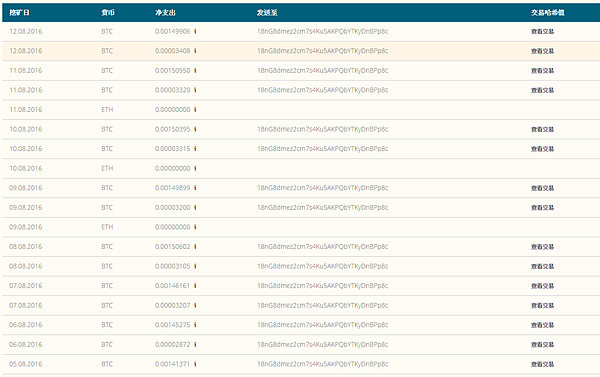The height and width of the screenshot is (377, 600).
Task: Open info icon next to 0.00149899
Action: [x=195, y=188]
